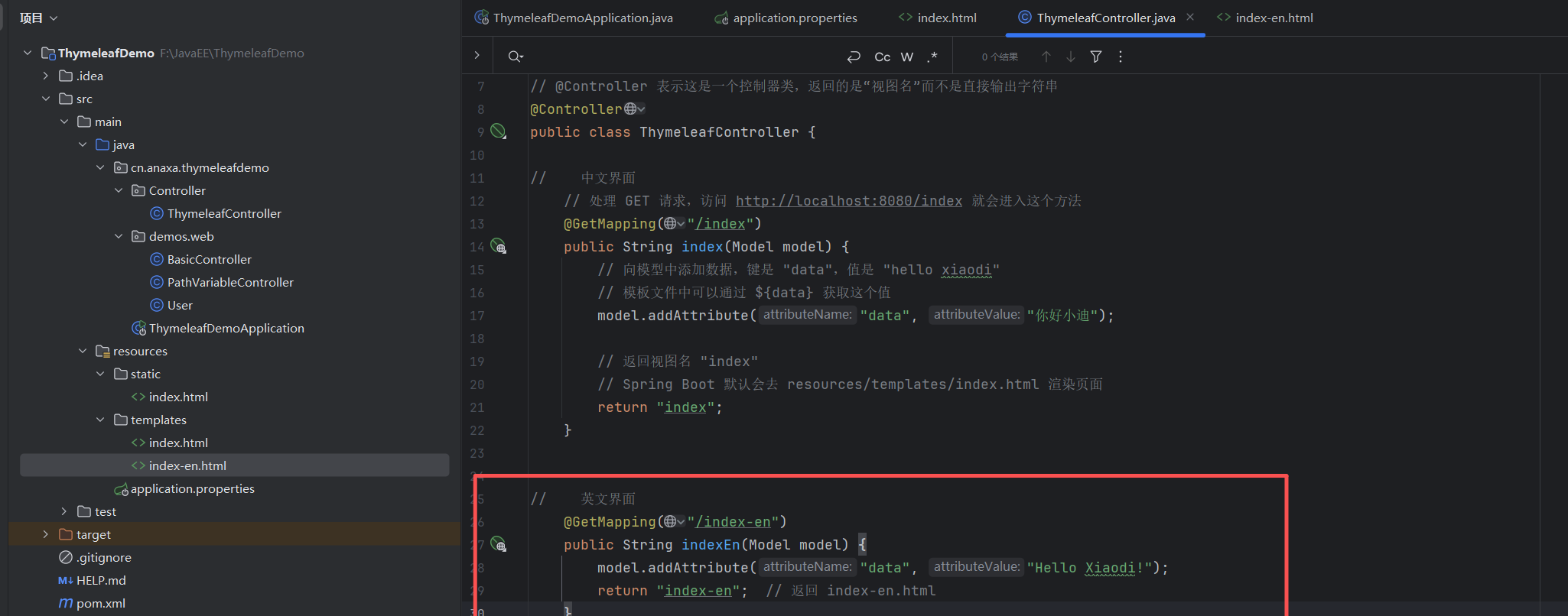Select index.html under templates folder
The height and width of the screenshot is (616, 1568).
click(x=170, y=443)
